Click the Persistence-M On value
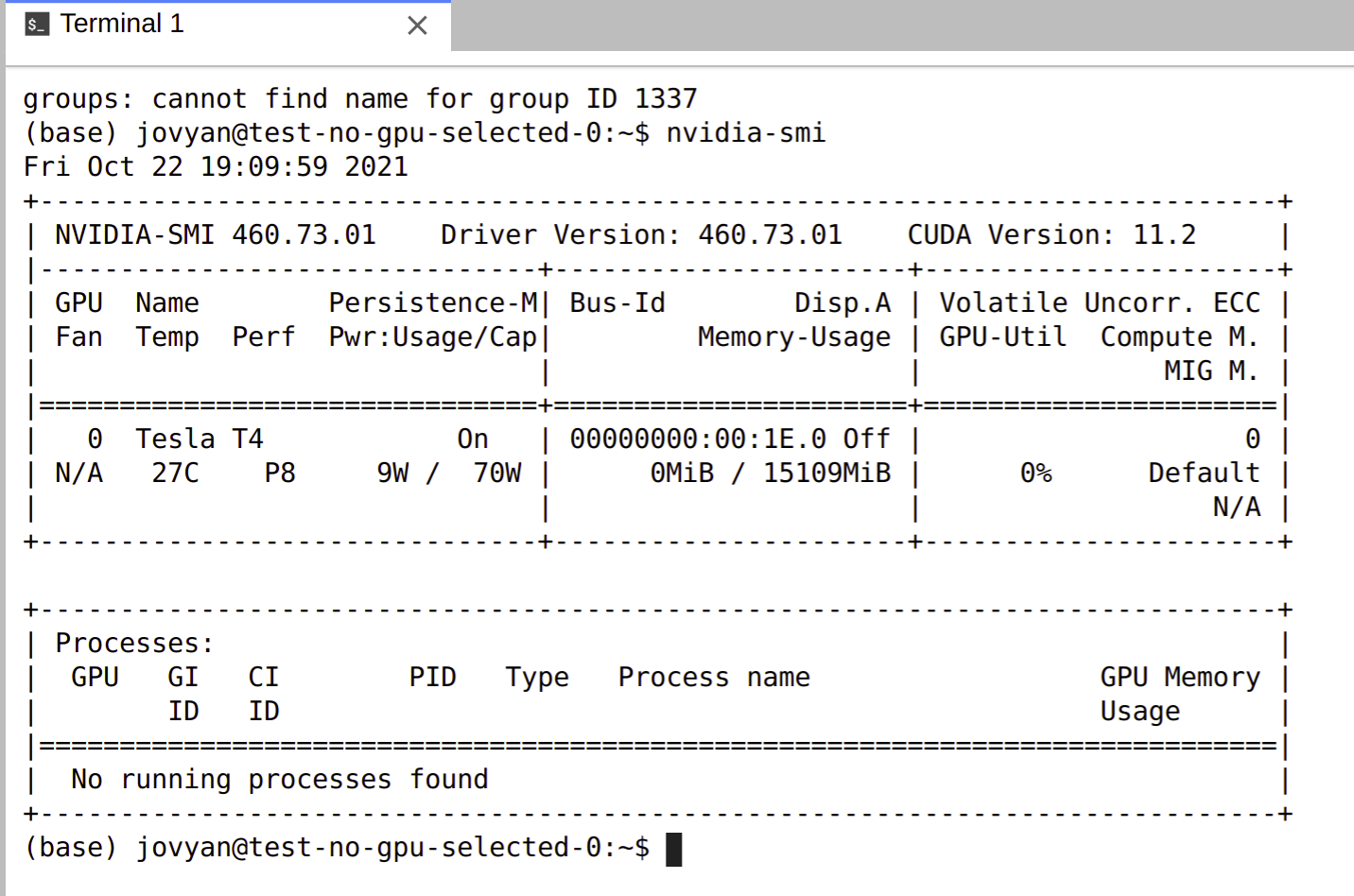Image resolution: width=1354 pixels, height=896 pixels. coord(473,438)
